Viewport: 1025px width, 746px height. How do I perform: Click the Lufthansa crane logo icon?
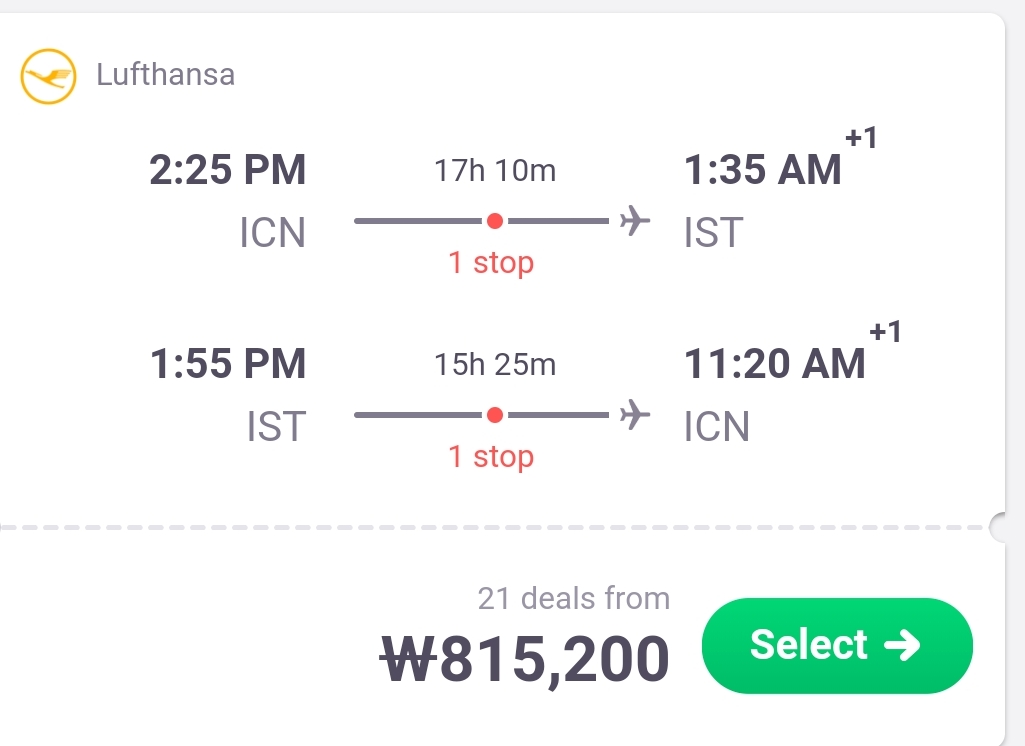click(x=48, y=76)
